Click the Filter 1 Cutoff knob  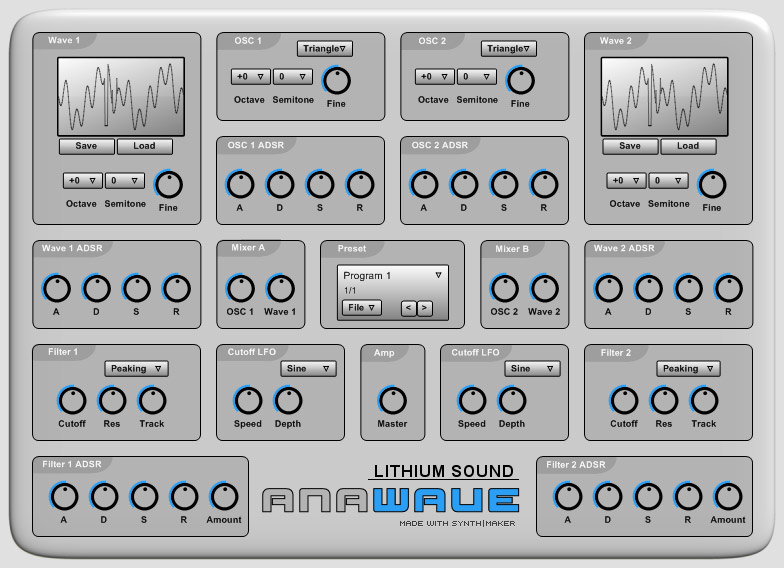click(72, 401)
